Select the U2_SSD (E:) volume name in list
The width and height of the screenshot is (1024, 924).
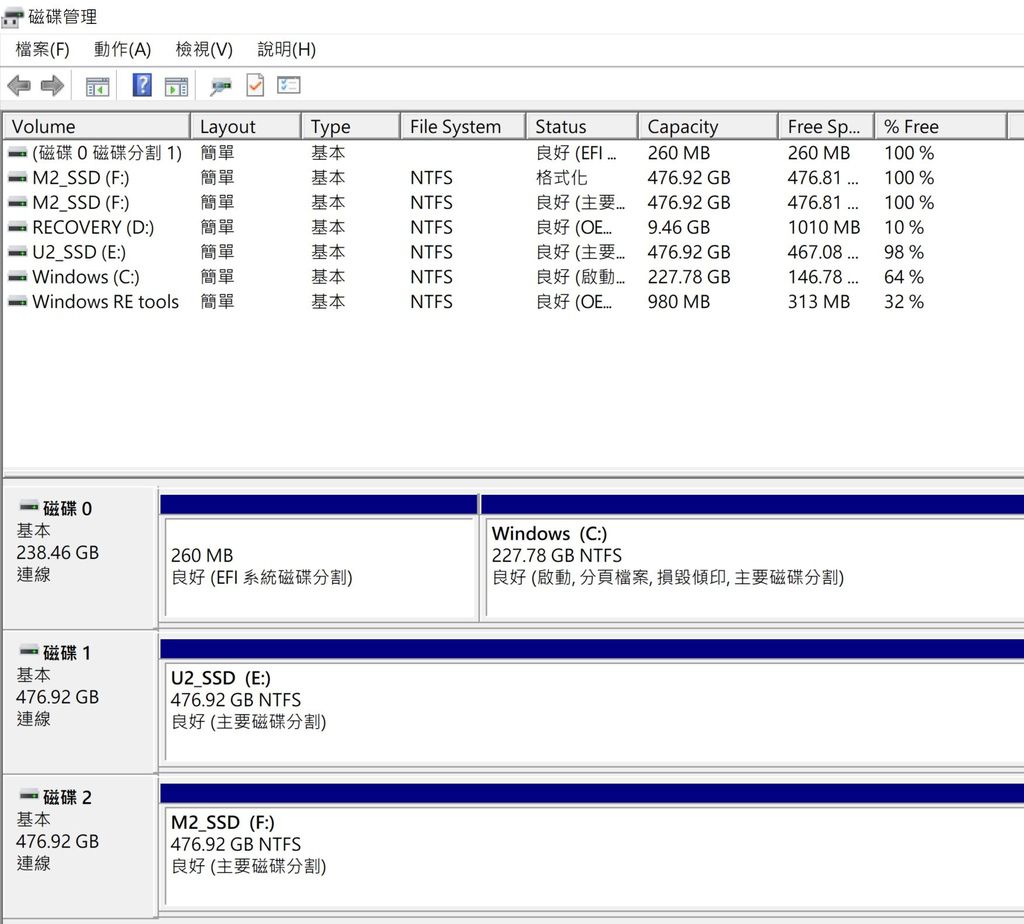pos(79,253)
